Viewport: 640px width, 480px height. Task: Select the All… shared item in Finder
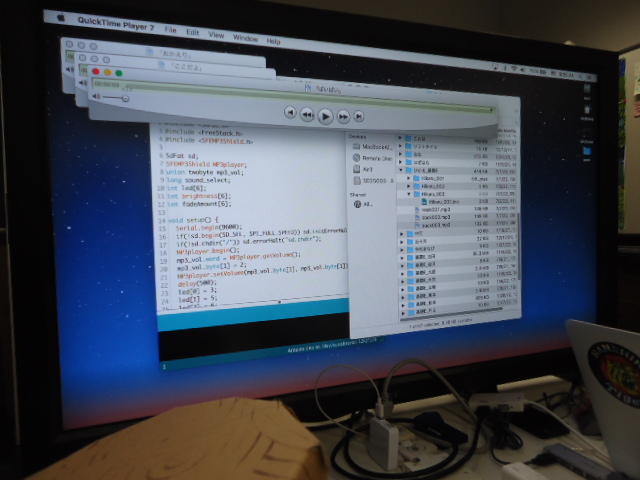[363, 204]
